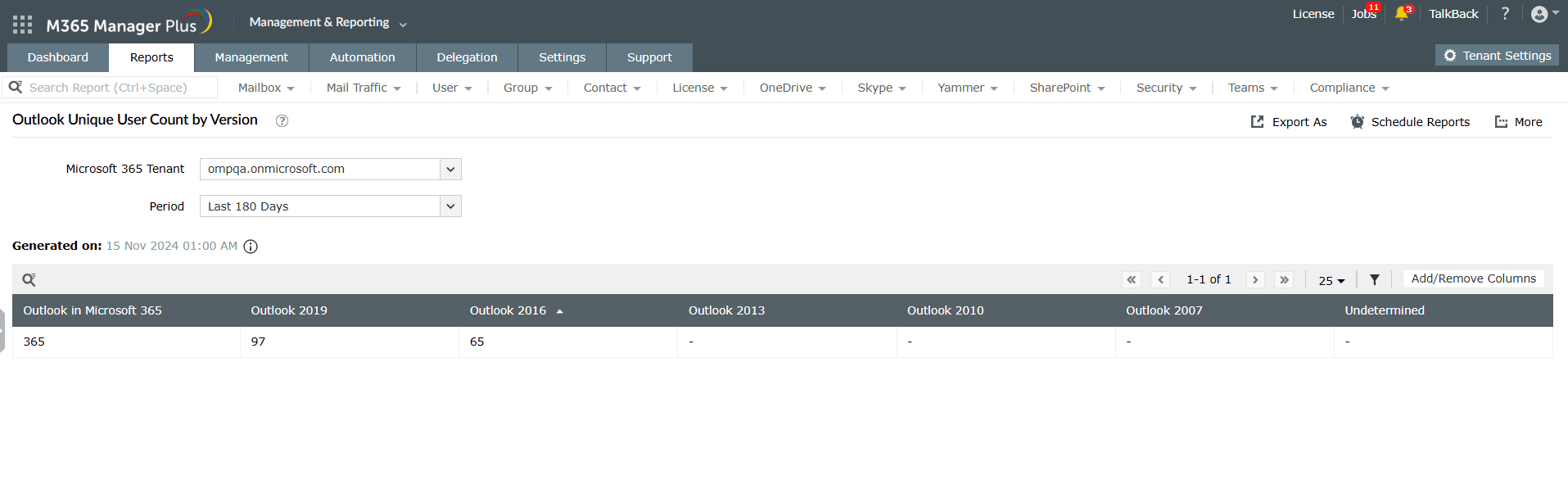Sort by Outlook 2010 column
Viewport: 1568px width, 489px height.
click(945, 310)
